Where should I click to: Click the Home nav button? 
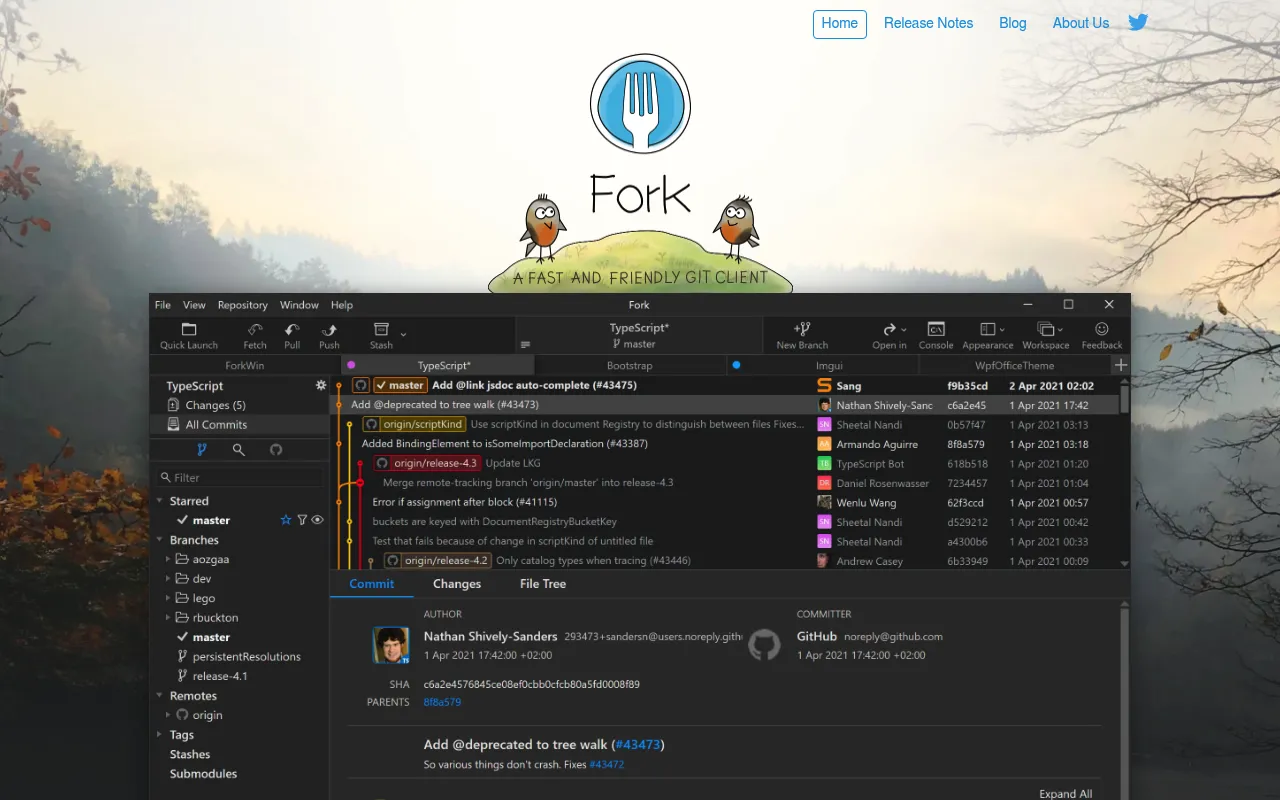point(840,24)
